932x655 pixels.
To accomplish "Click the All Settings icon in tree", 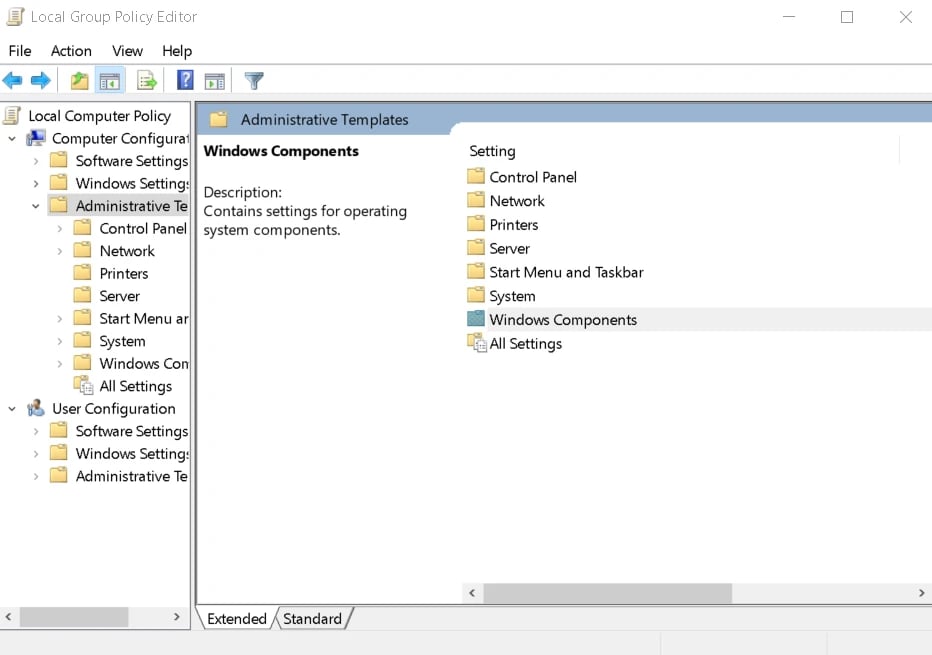I will (83, 386).
